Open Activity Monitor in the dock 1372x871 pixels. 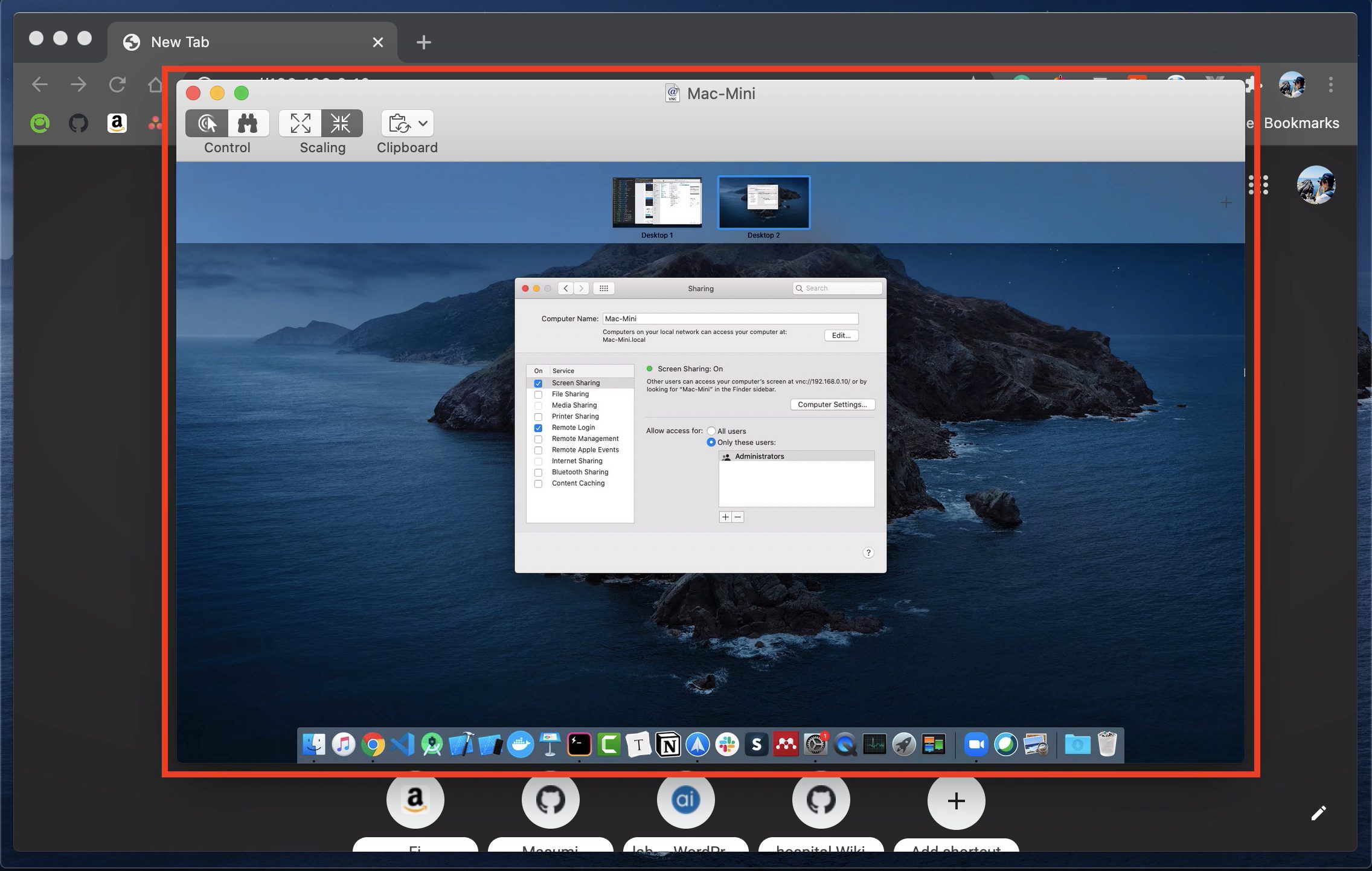click(x=875, y=744)
